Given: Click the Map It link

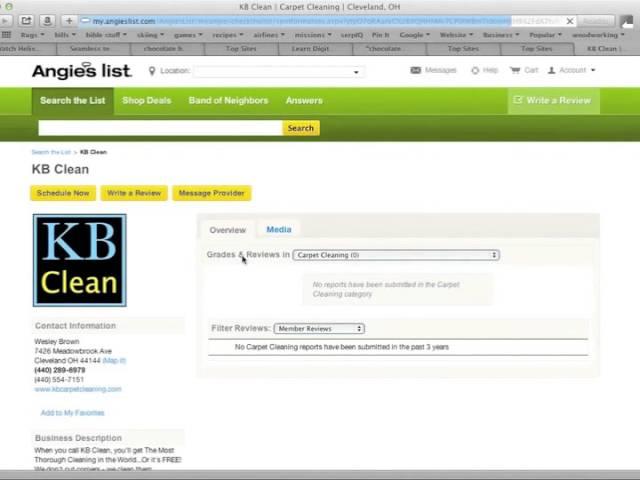Looking at the screenshot, I should (114, 361).
